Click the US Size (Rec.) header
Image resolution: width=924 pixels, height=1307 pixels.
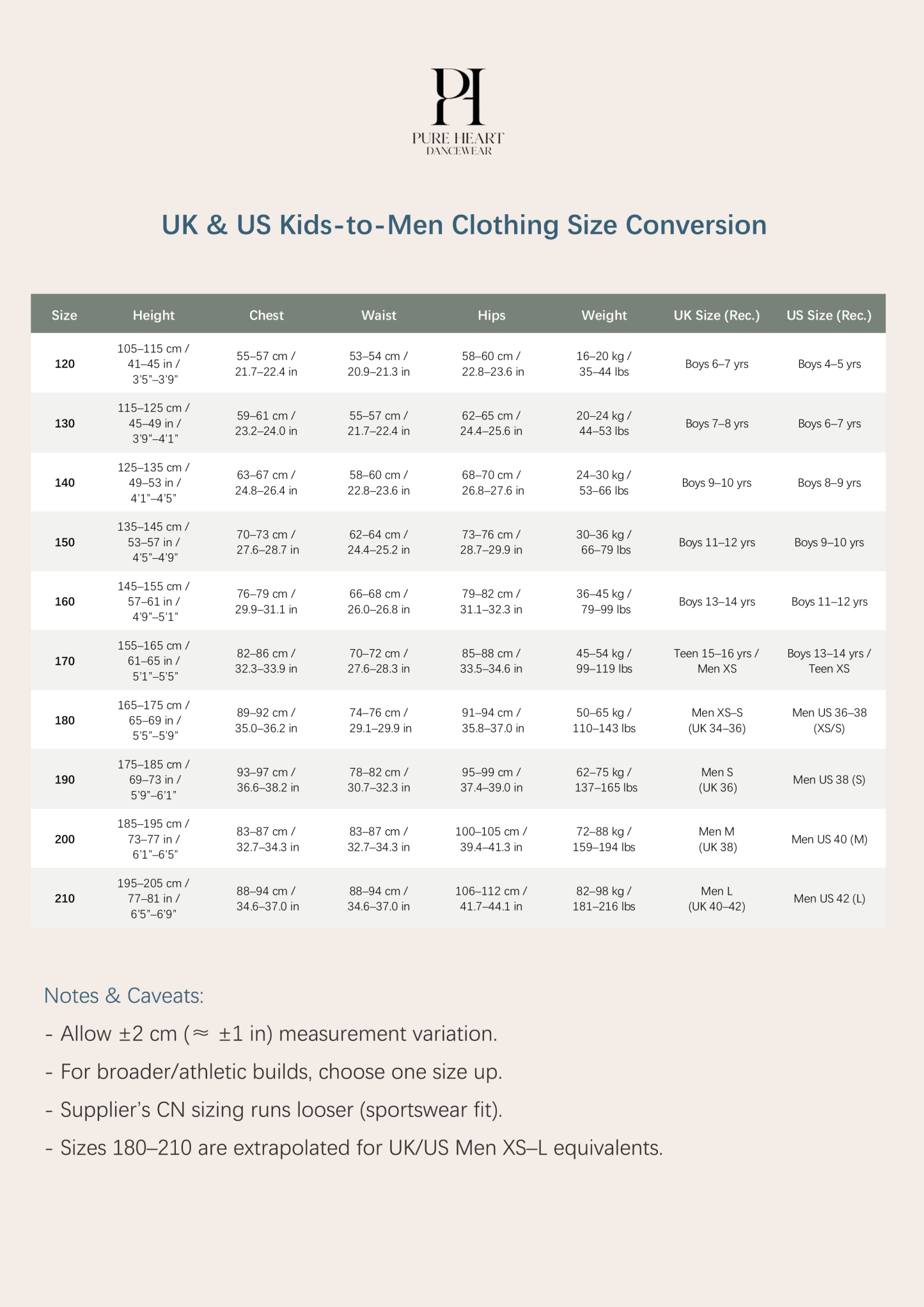(829, 315)
